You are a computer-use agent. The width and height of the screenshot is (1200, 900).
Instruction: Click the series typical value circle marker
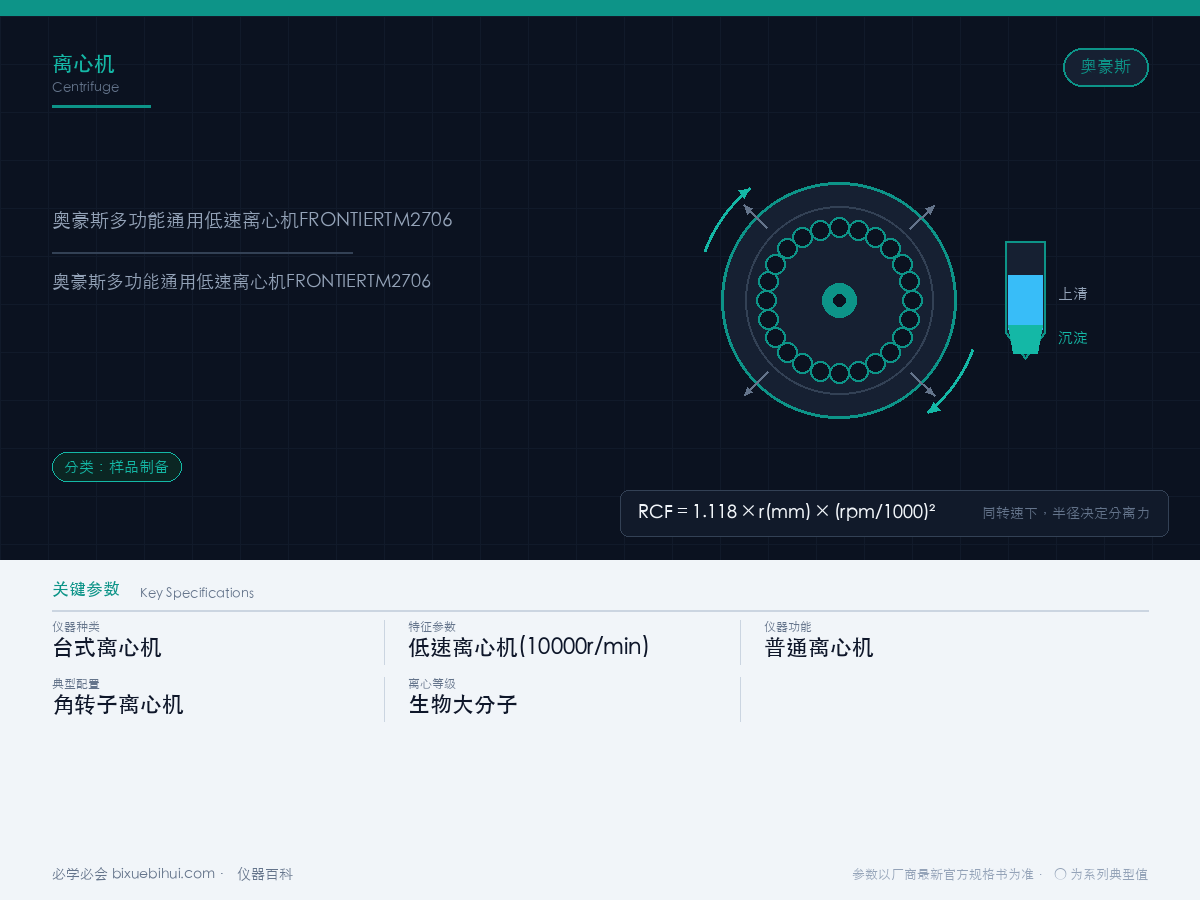tap(1060, 874)
